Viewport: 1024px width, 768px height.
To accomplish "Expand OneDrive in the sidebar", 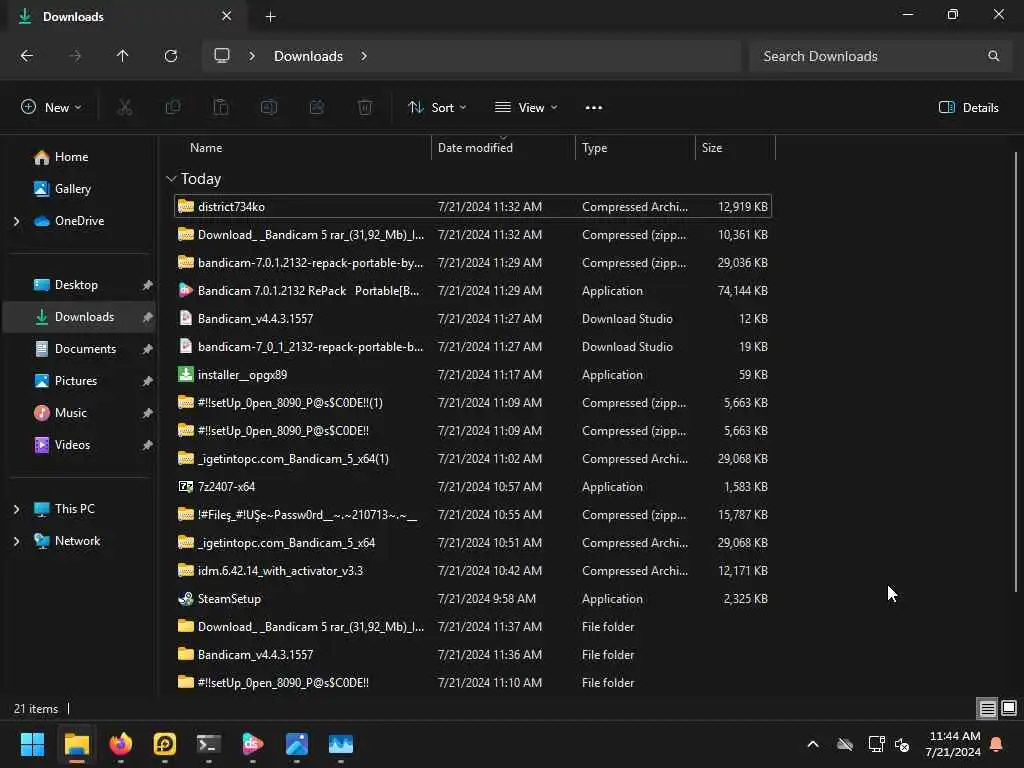I will click(x=16, y=221).
